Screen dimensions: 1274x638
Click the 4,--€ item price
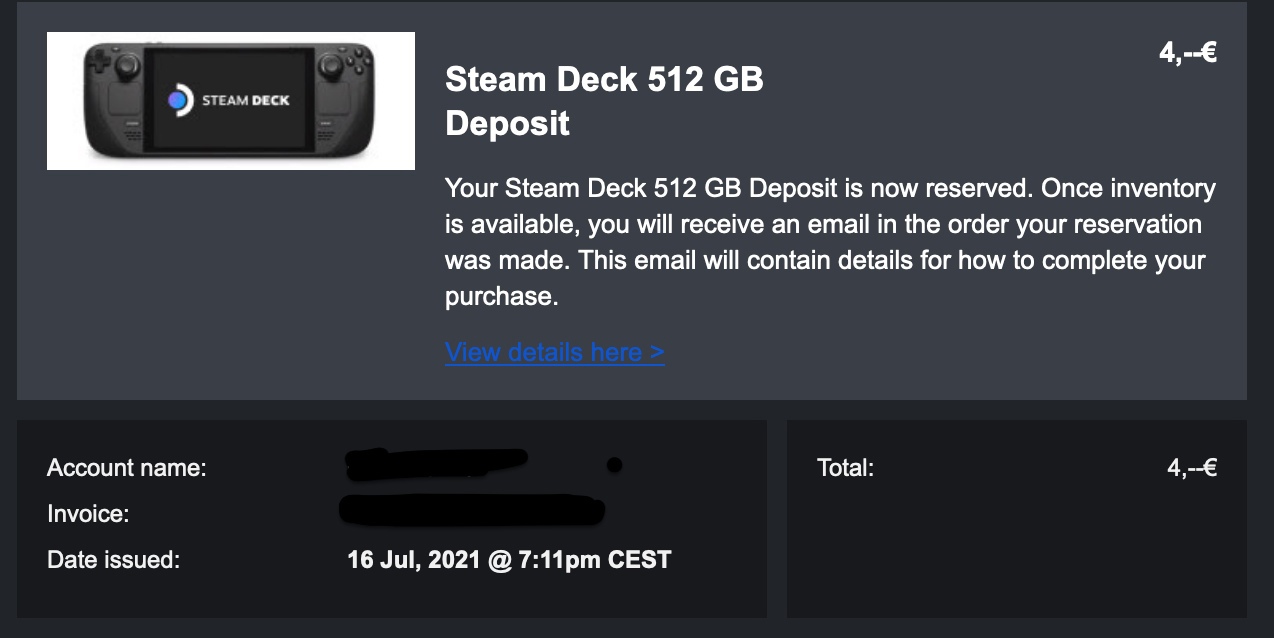(1187, 52)
